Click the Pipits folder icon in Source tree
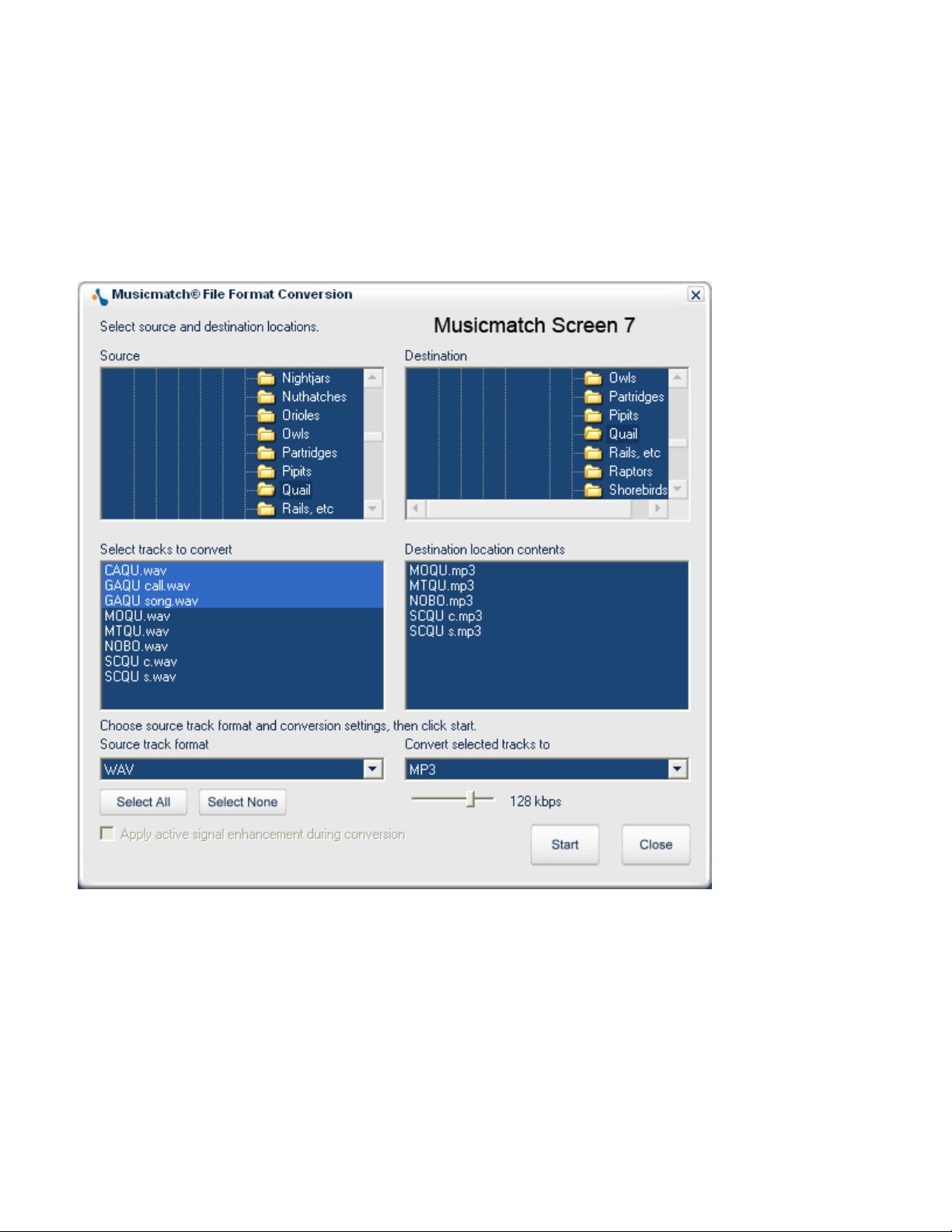The width and height of the screenshot is (952, 1232). [x=267, y=472]
